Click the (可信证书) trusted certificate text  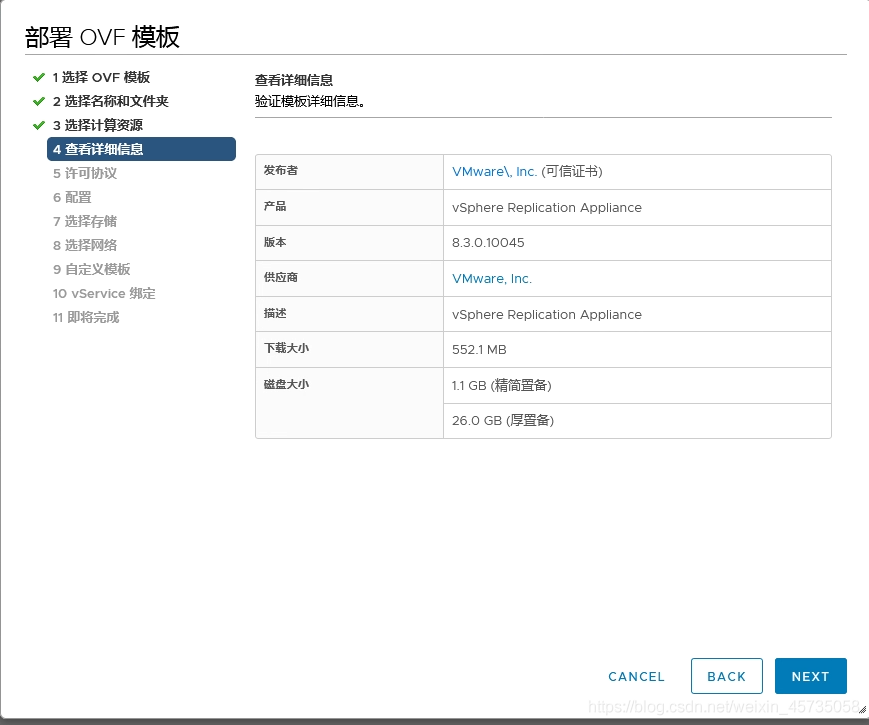(571, 171)
